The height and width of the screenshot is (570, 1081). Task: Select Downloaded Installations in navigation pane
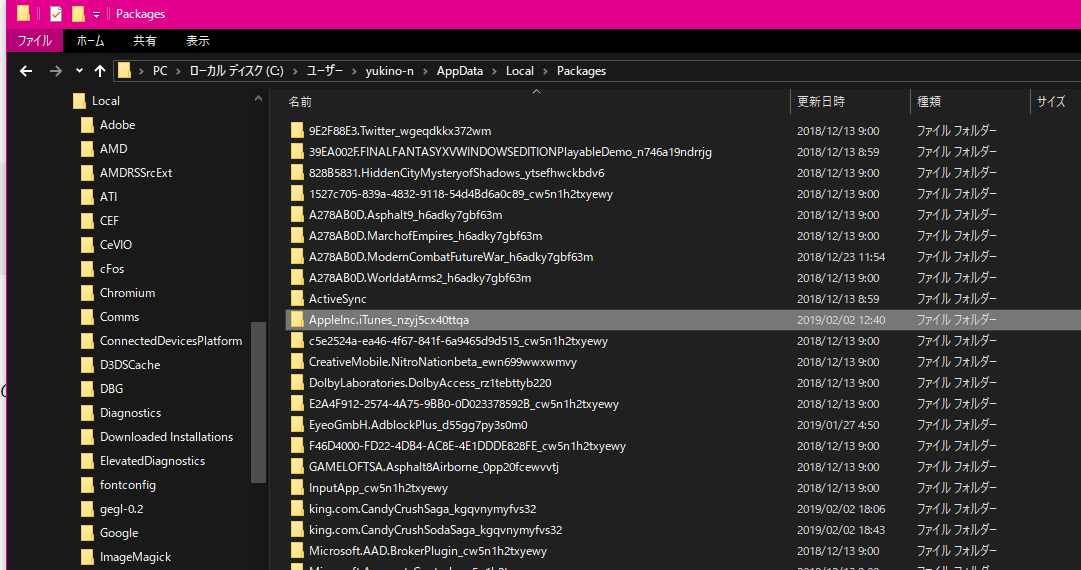(x=166, y=437)
